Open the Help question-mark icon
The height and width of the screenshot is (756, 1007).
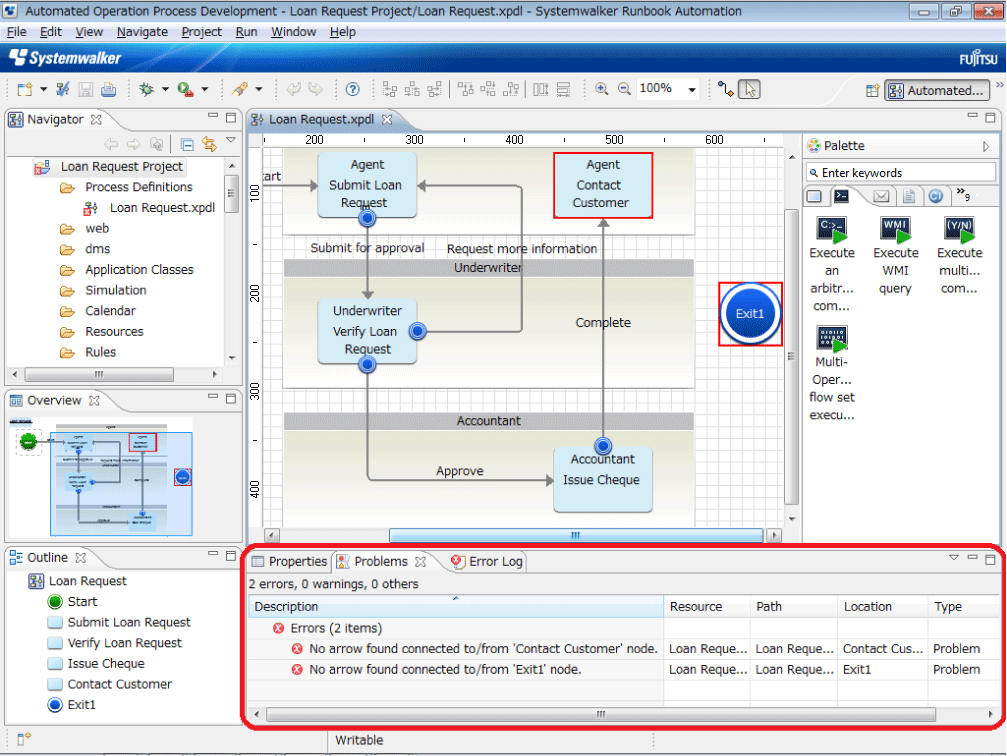(x=353, y=89)
